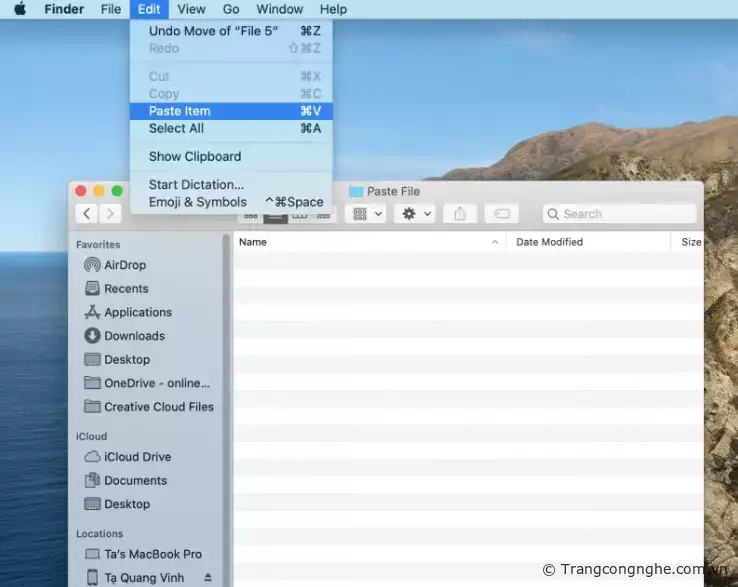Open Applications in the sidebar
The width and height of the screenshot is (738, 587).
(137, 313)
